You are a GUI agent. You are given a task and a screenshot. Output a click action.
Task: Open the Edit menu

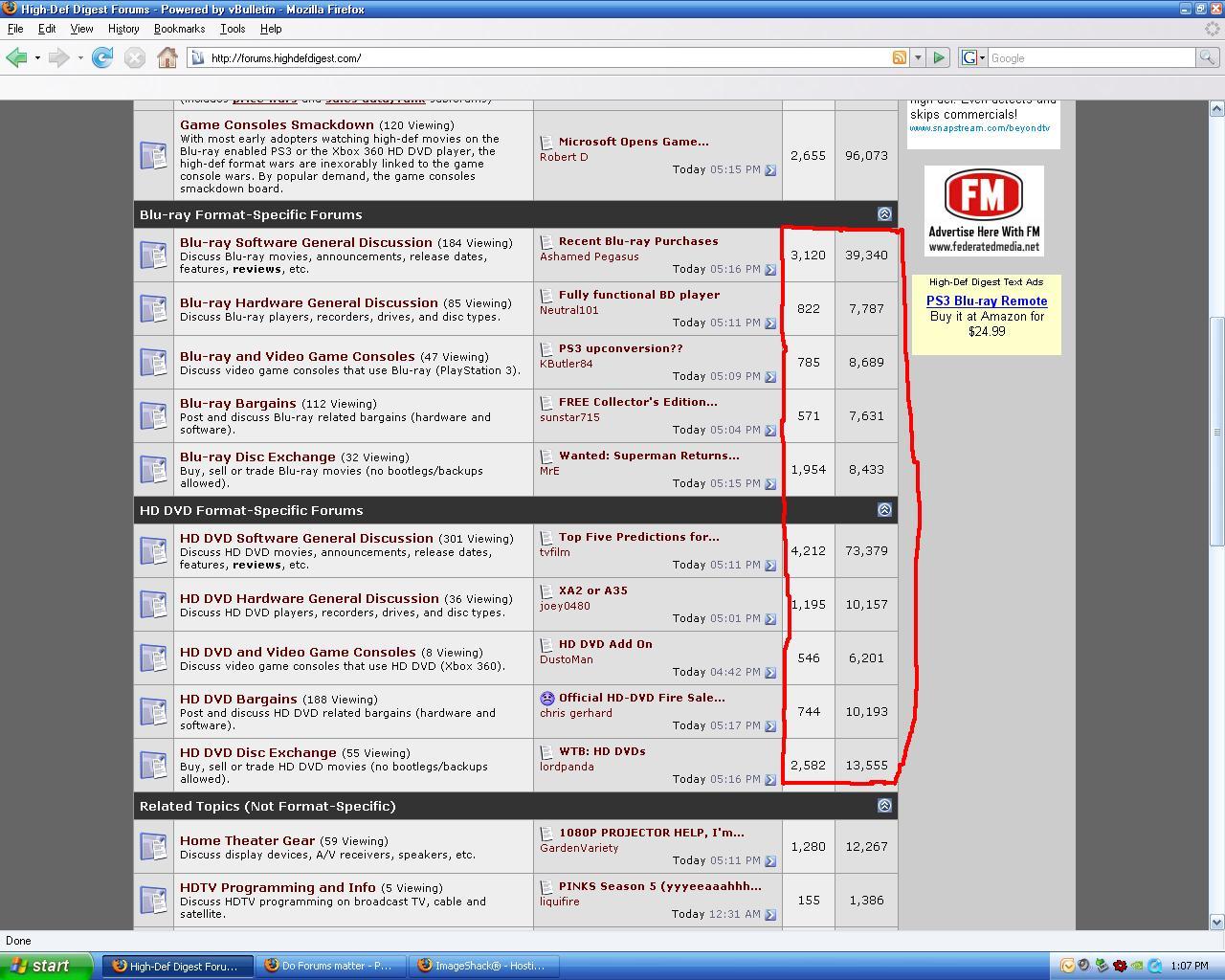point(47,29)
